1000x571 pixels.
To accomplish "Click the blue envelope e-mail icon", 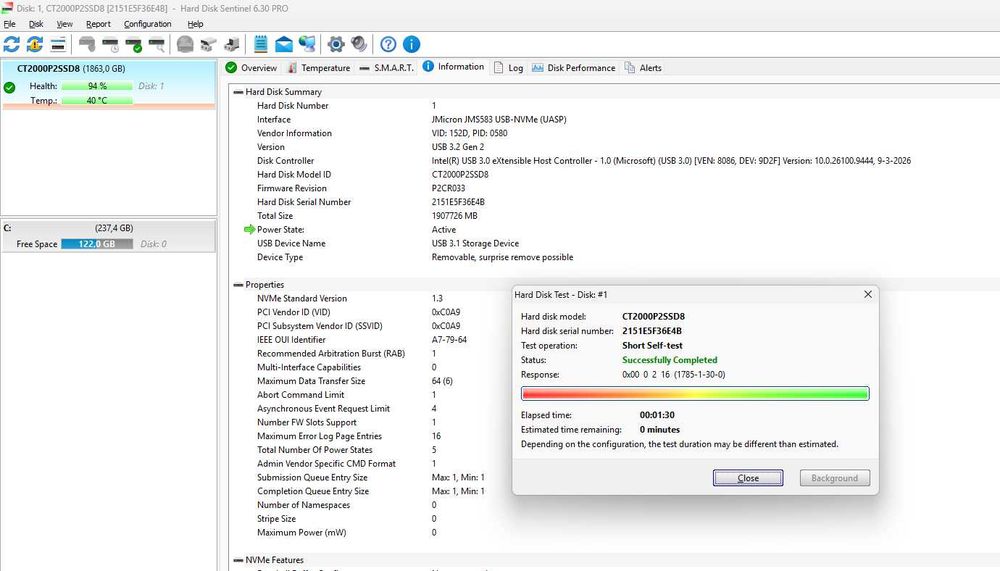I will pyautogui.click(x=284, y=44).
